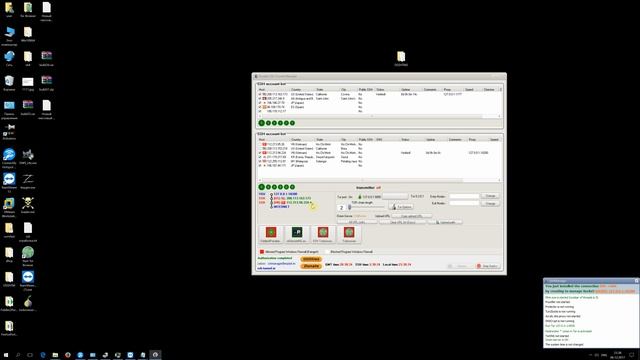
Task: Click the Exit Nodes input field
Action: [x=464, y=203]
